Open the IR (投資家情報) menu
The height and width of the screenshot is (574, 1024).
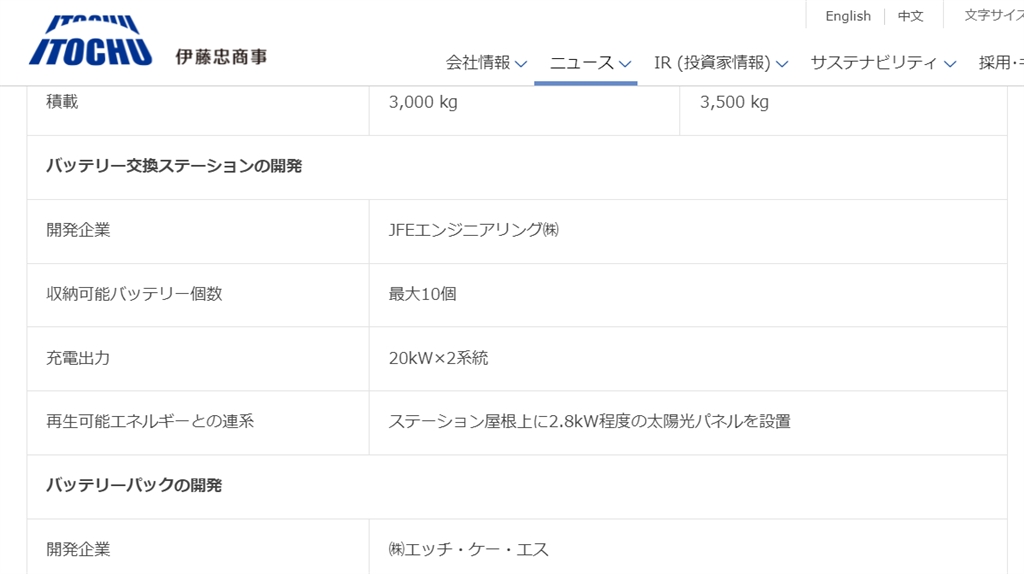tap(712, 63)
